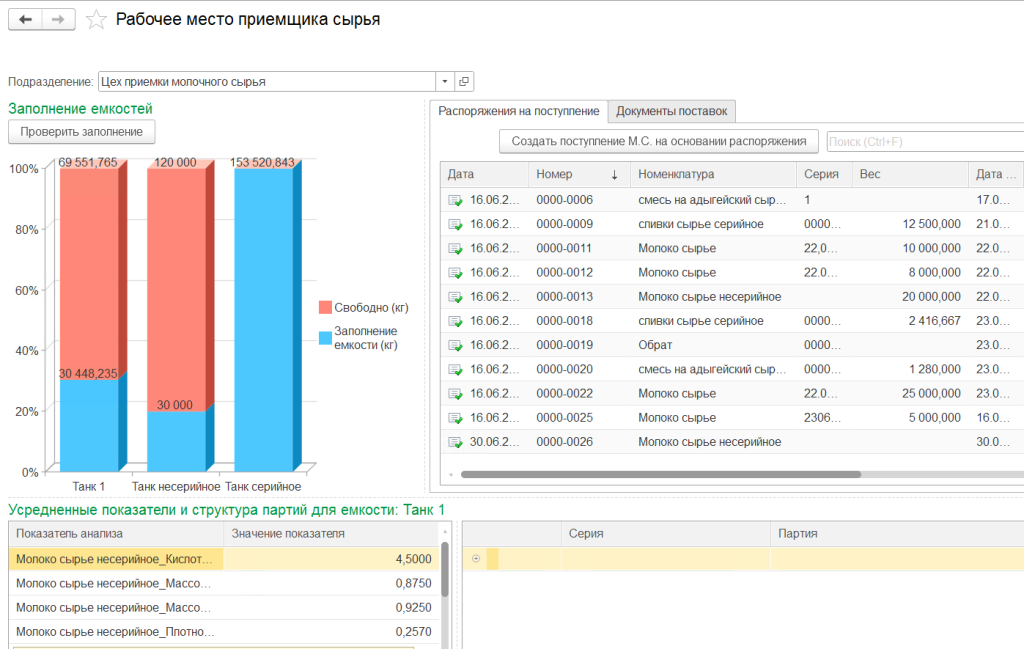This screenshot has height=649, width=1024.
Task: Click Создать поступление М.С. на основании распоряжения
Action: click(x=658, y=141)
